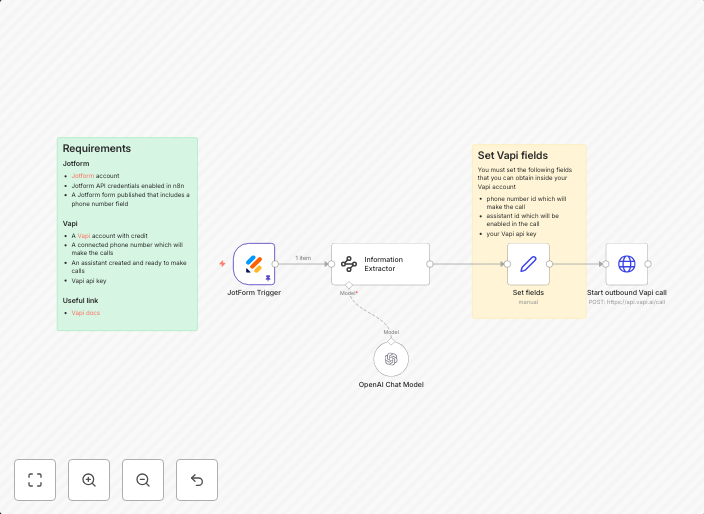
Task: Zoom in on the workflow canvas
Action: 89,480
